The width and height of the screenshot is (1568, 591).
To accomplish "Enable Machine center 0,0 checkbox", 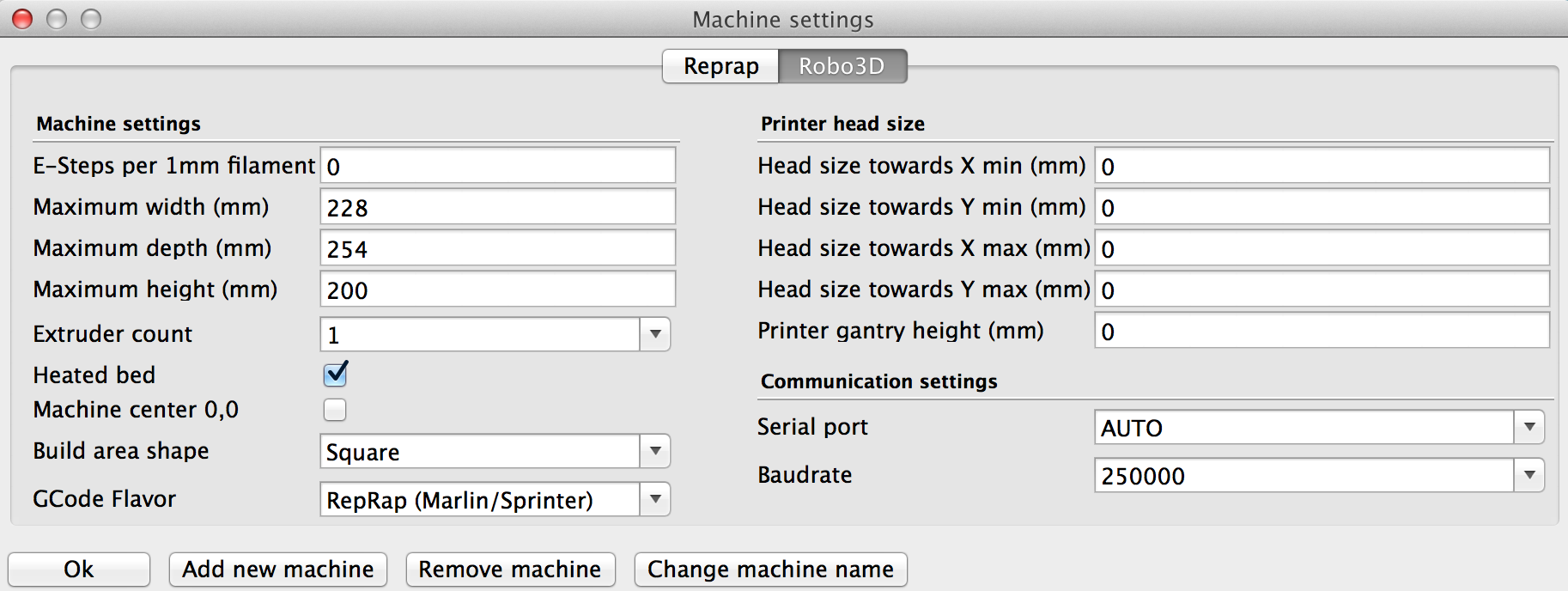I will (x=335, y=410).
